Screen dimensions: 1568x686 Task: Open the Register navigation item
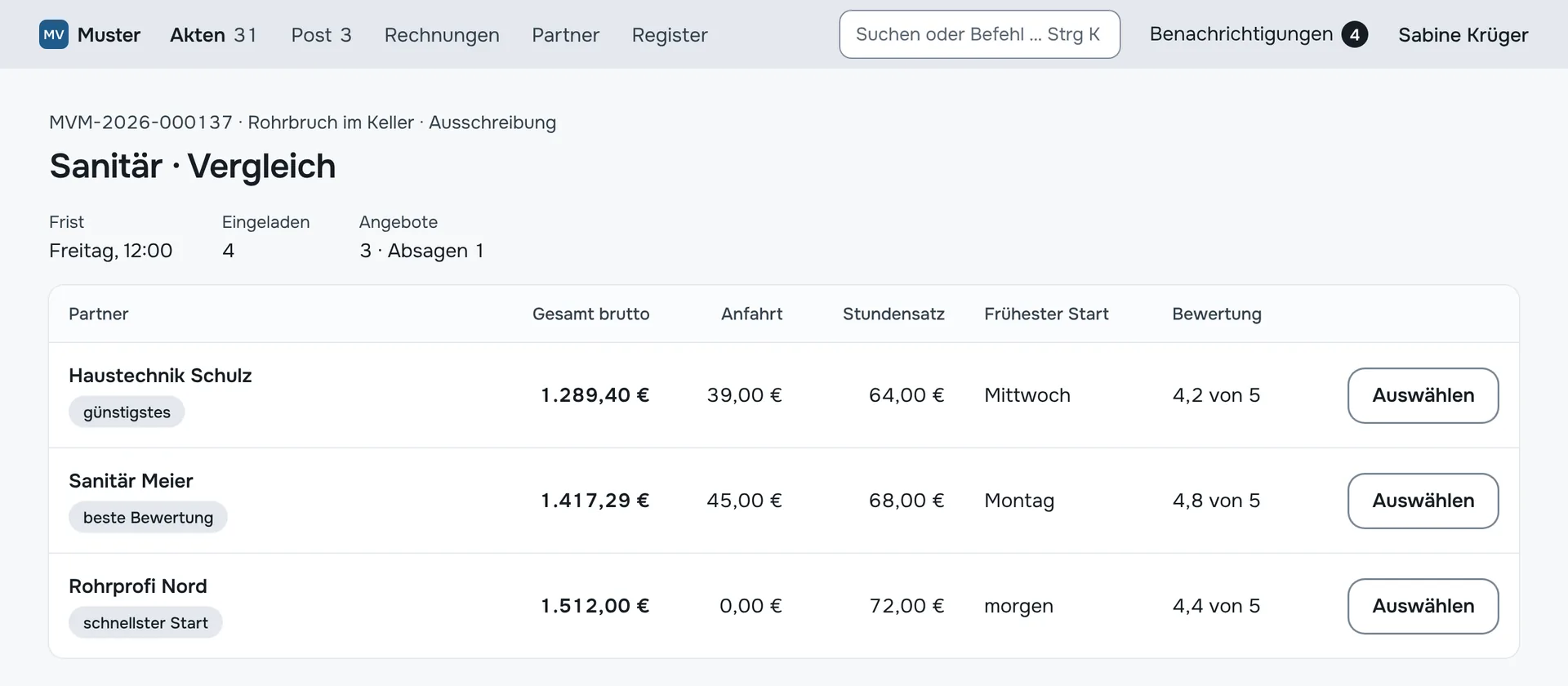pos(670,34)
